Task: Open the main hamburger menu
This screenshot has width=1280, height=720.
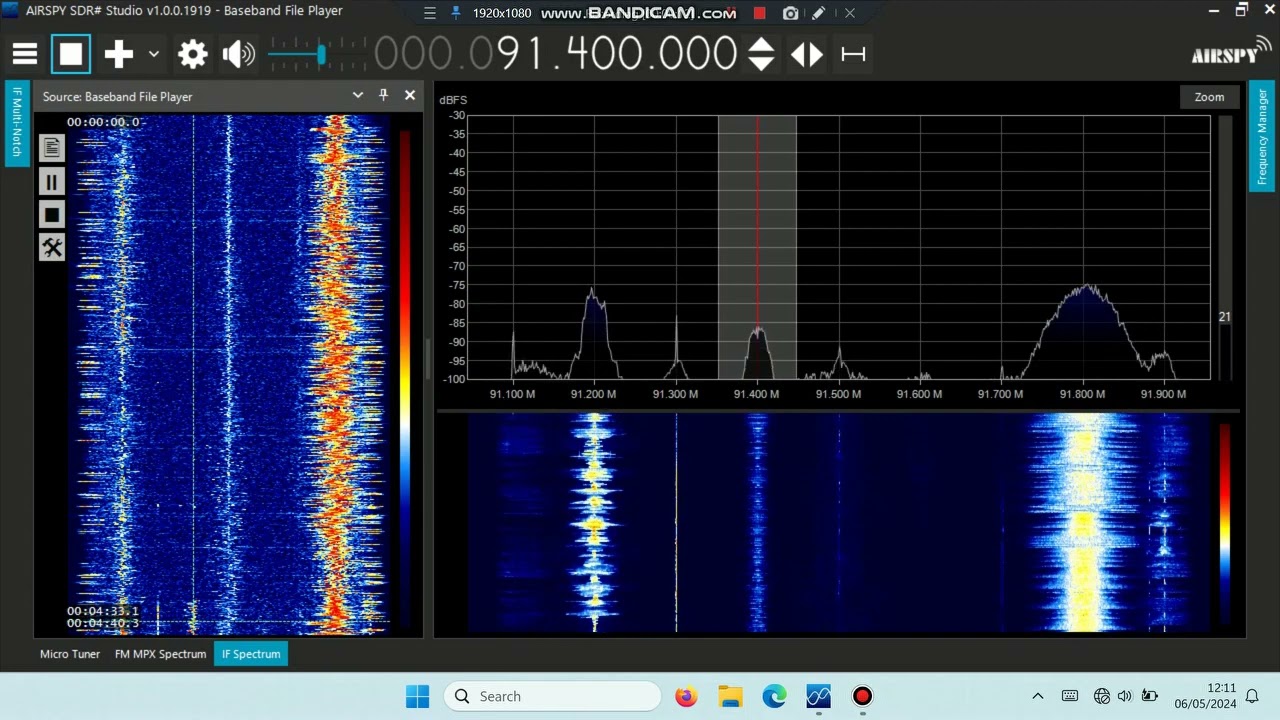Action: [25, 54]
